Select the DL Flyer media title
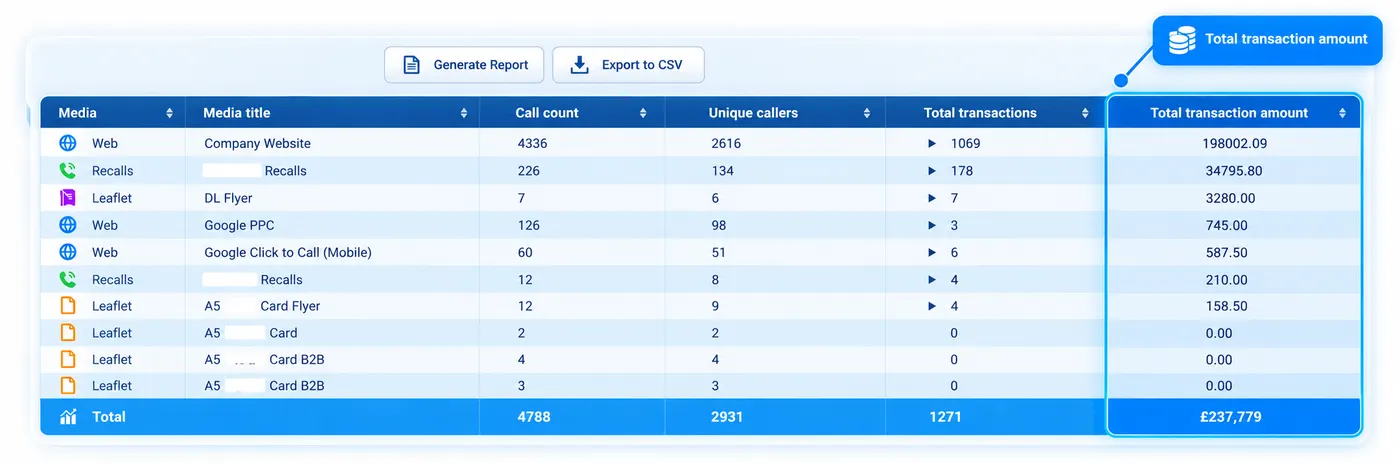Screen dimensions: 1400x466 229,198
